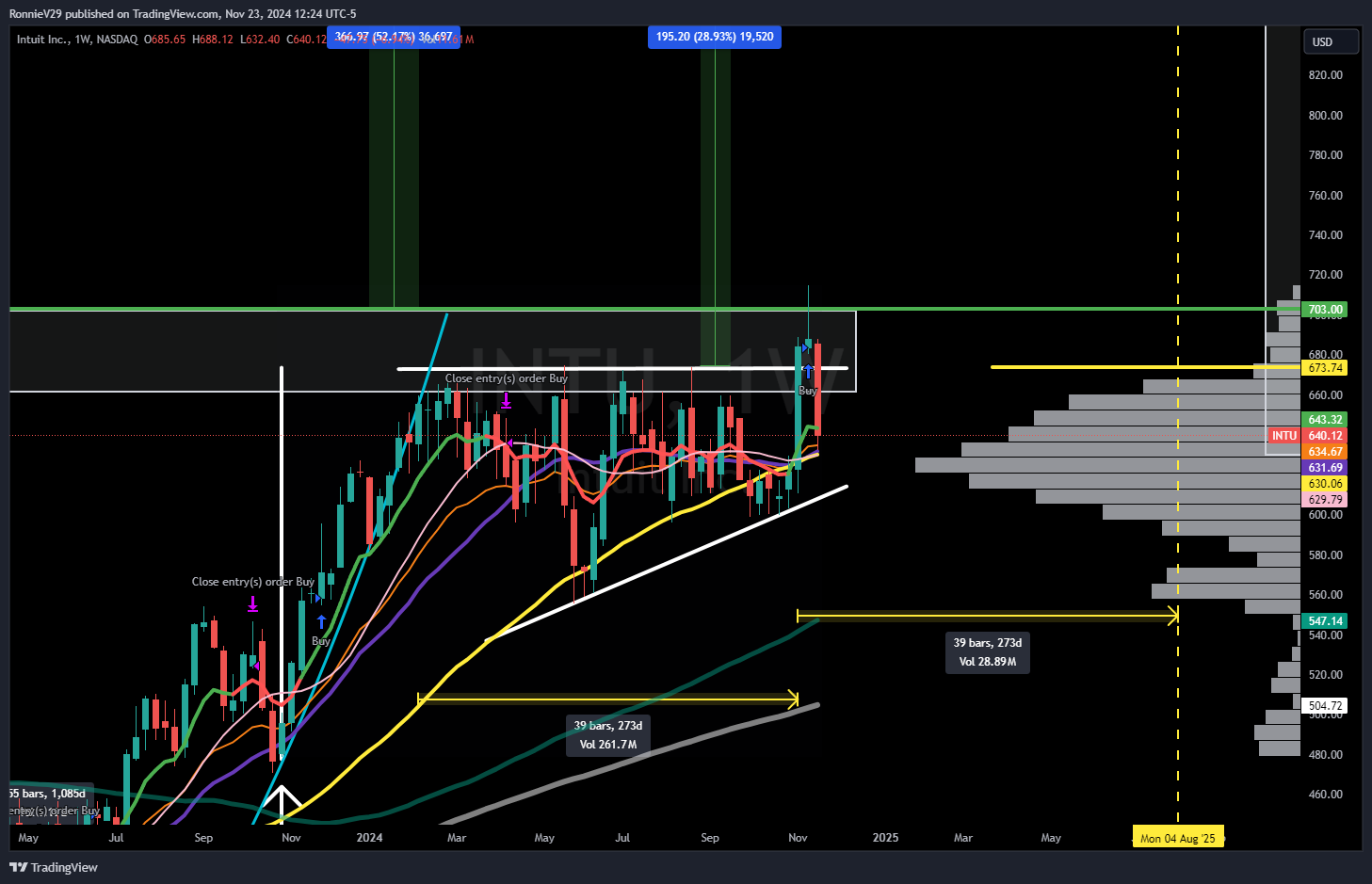
Task: Click the 560.00 price axis label
Action: [1325, 595]
